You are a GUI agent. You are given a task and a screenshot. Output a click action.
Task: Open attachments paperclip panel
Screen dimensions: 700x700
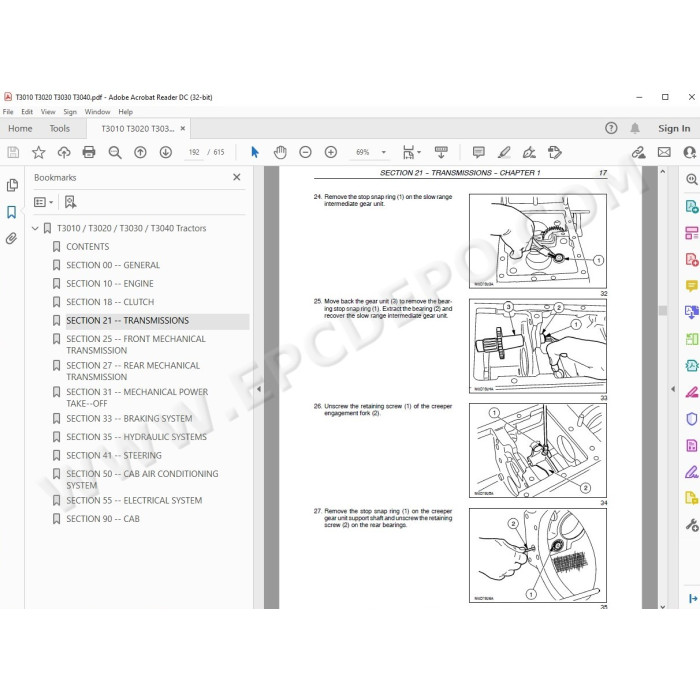[x=12, y=238]
